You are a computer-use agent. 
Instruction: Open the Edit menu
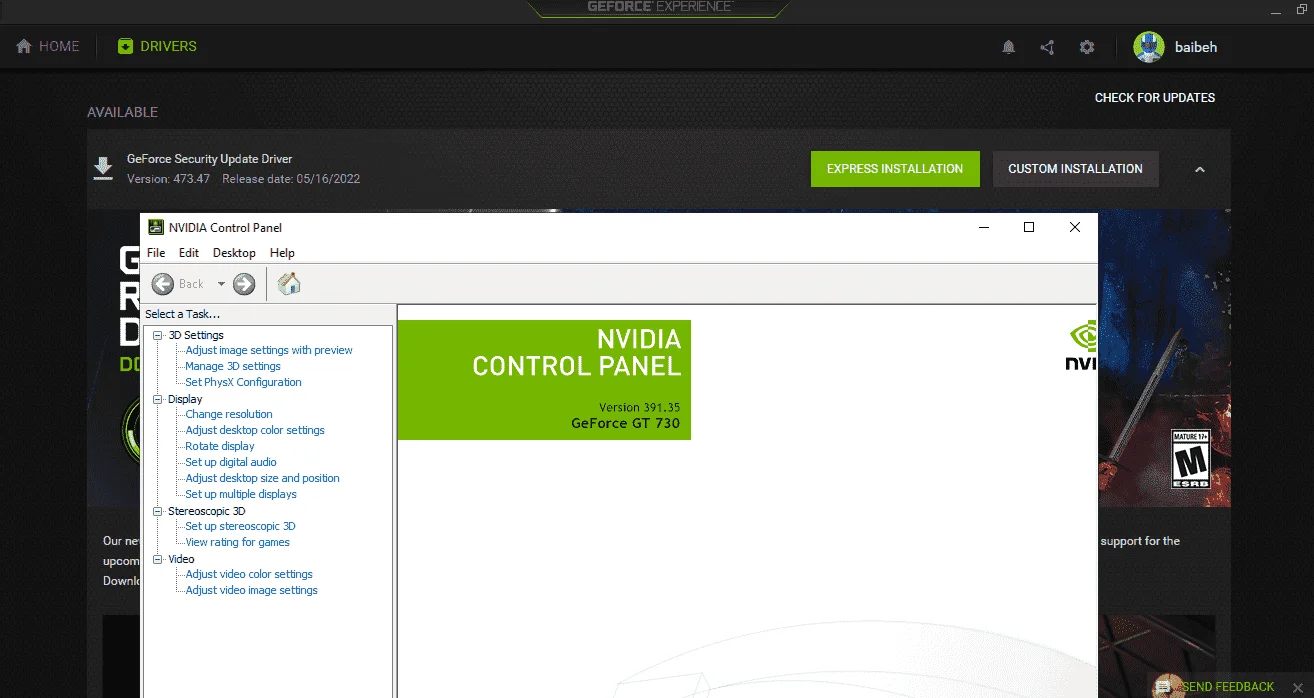tap(189, 253)
